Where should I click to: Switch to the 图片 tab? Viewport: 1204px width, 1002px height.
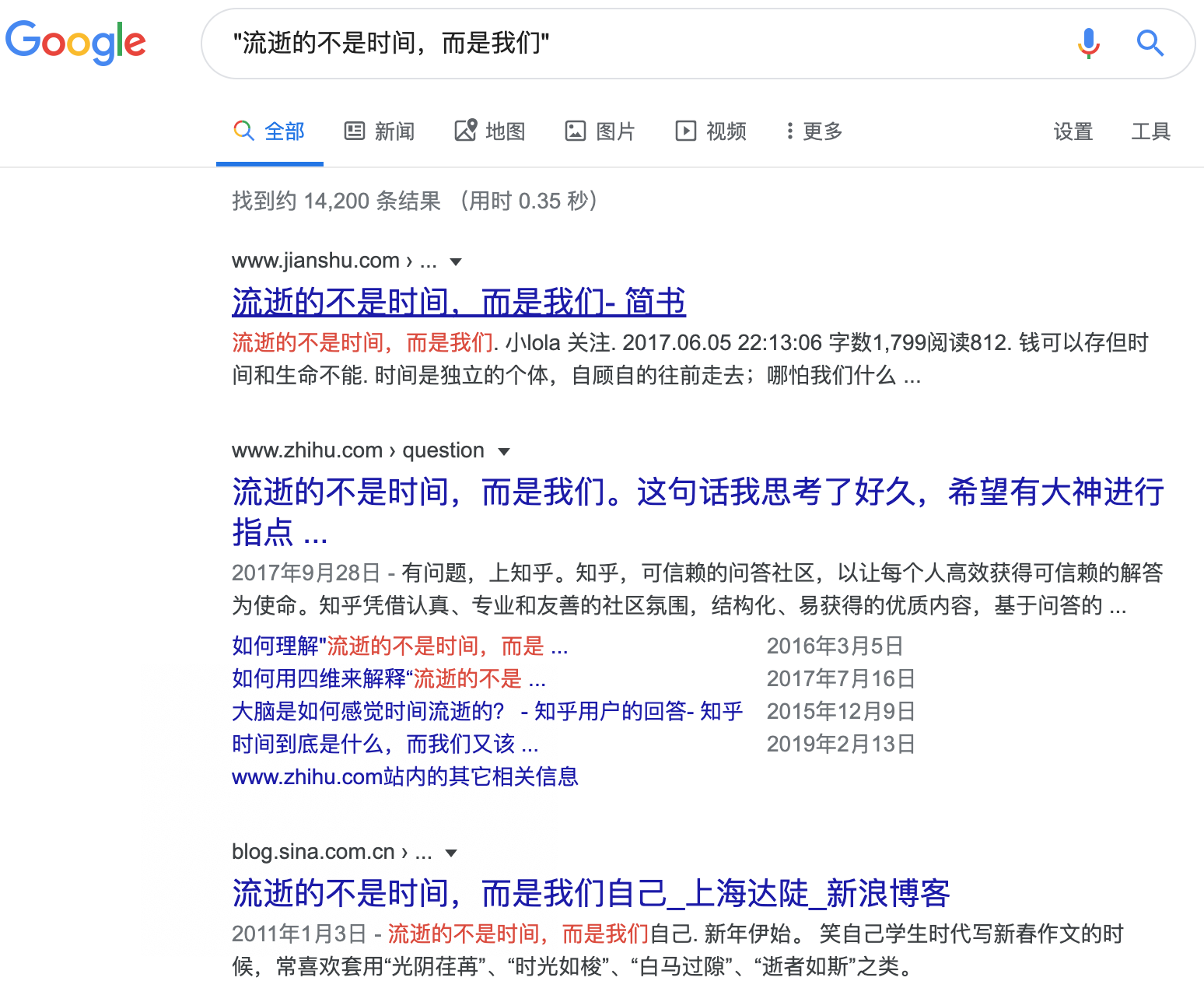point(600,131)
